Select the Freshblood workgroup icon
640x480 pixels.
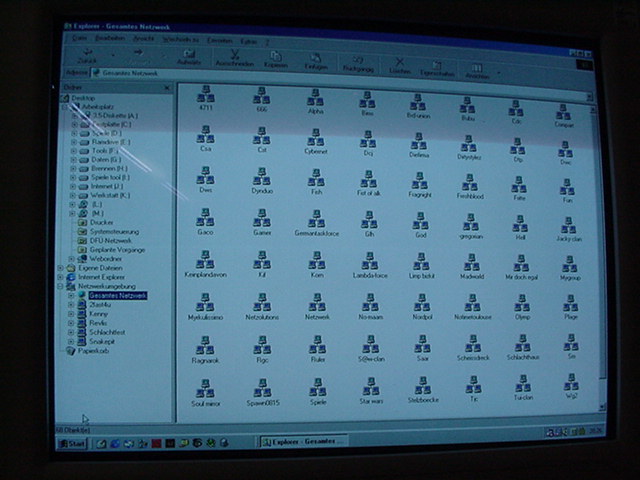[470, 187]
